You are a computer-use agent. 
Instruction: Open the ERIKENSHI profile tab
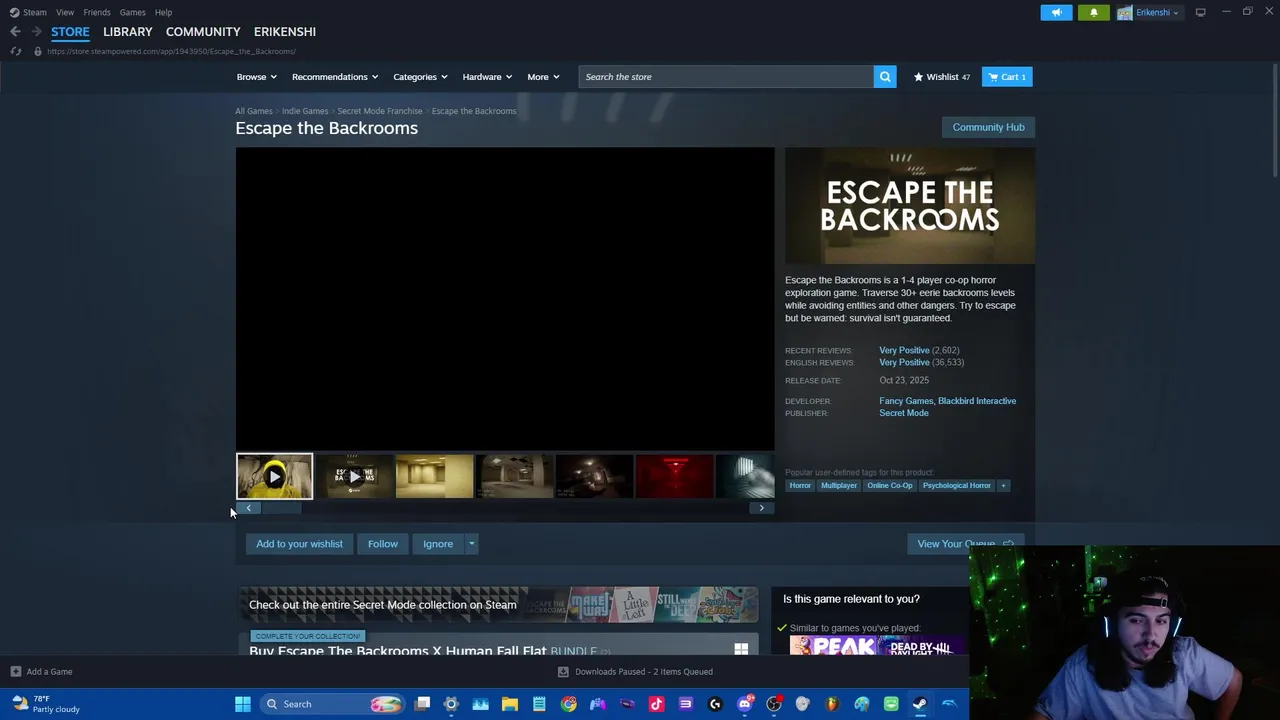click(x=285, y=32)
